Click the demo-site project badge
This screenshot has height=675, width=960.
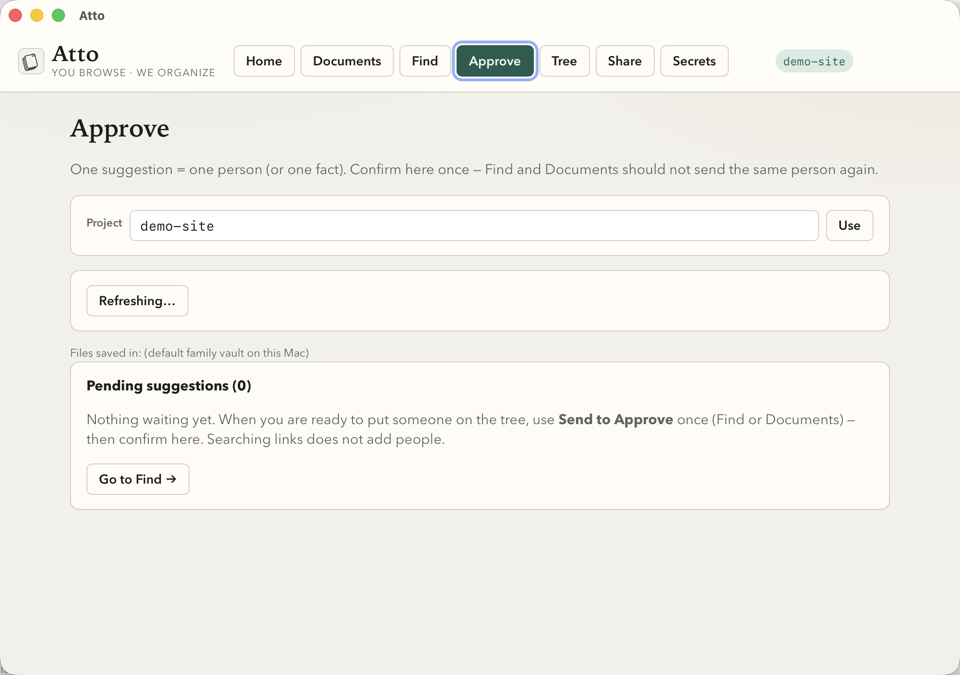pos(814,61)
